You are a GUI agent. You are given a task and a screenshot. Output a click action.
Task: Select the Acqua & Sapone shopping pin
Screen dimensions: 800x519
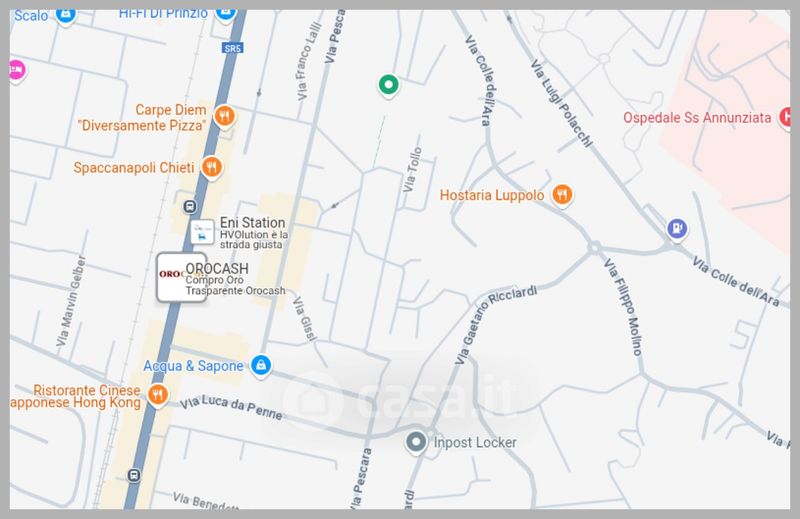pos(261,366)
